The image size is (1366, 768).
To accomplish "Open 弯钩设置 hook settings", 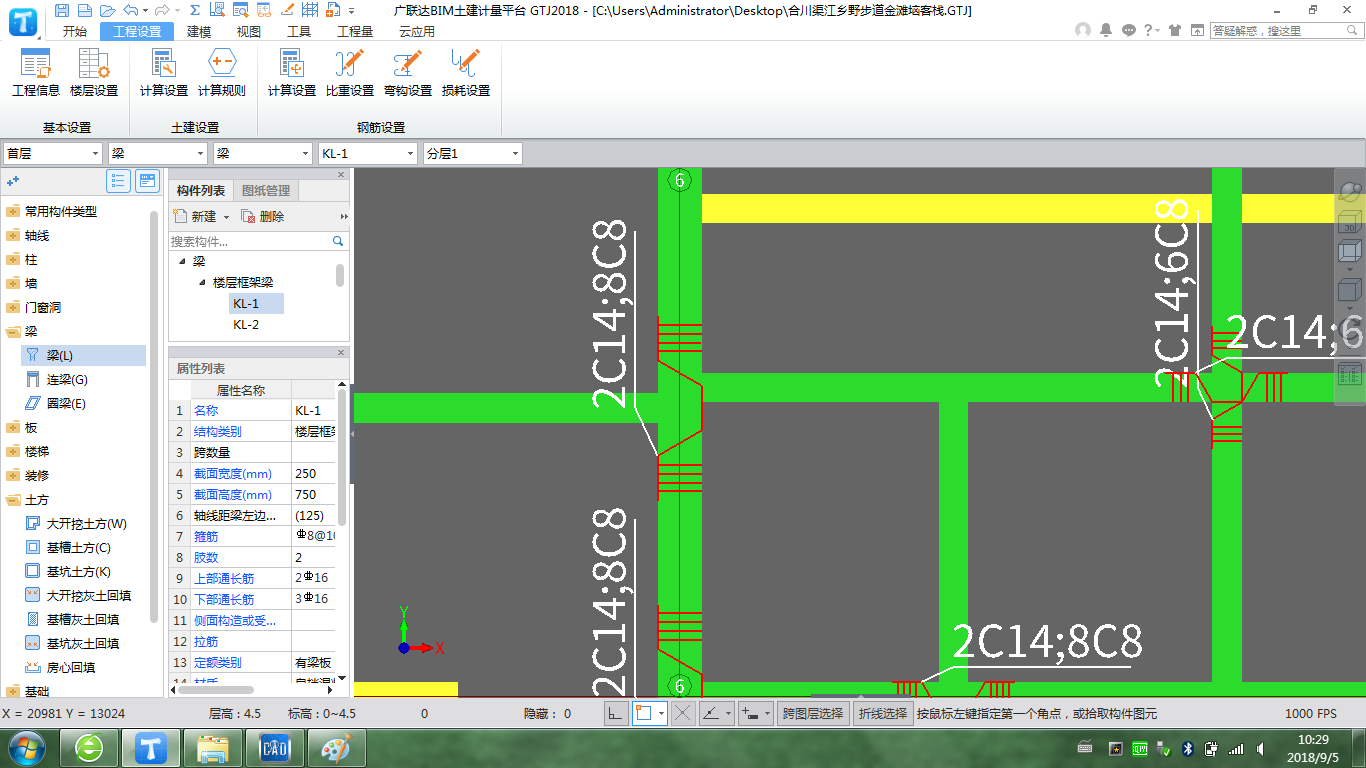I will pos(408,72).
